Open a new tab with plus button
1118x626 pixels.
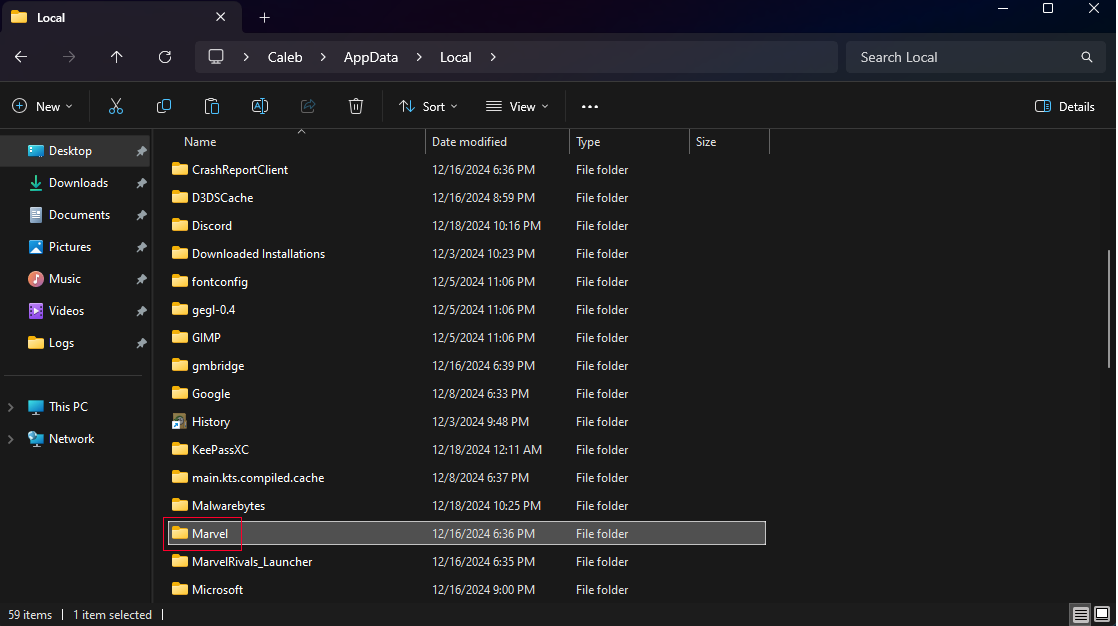265,18
